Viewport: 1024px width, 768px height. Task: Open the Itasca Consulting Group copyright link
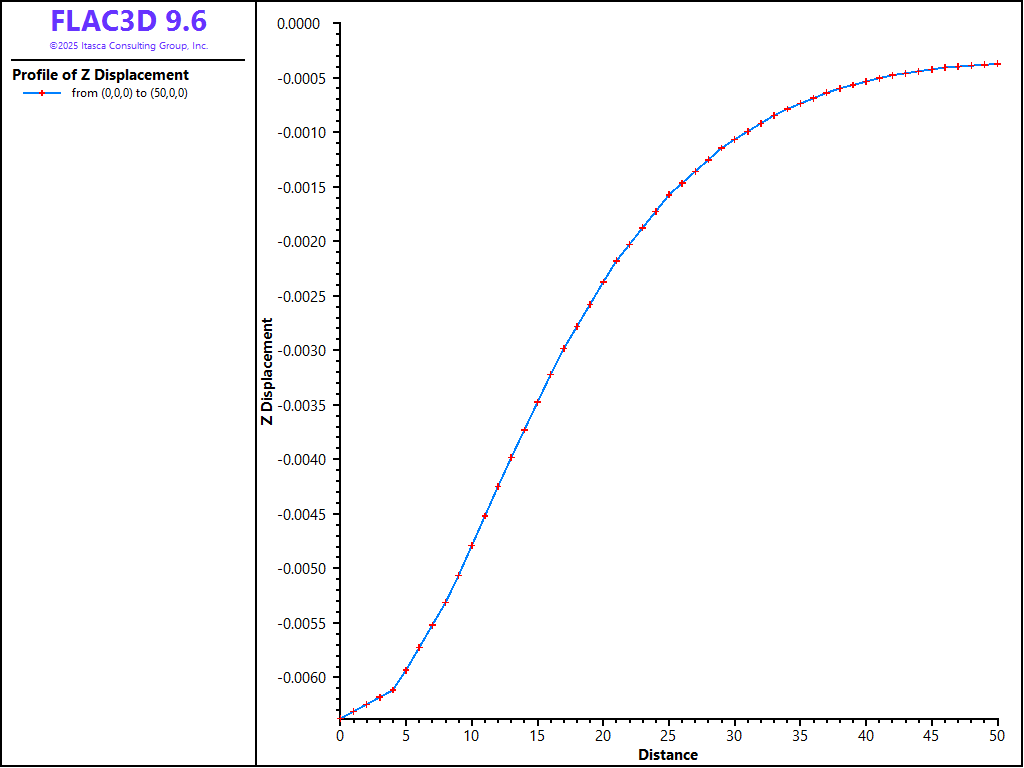pos(128,46)
